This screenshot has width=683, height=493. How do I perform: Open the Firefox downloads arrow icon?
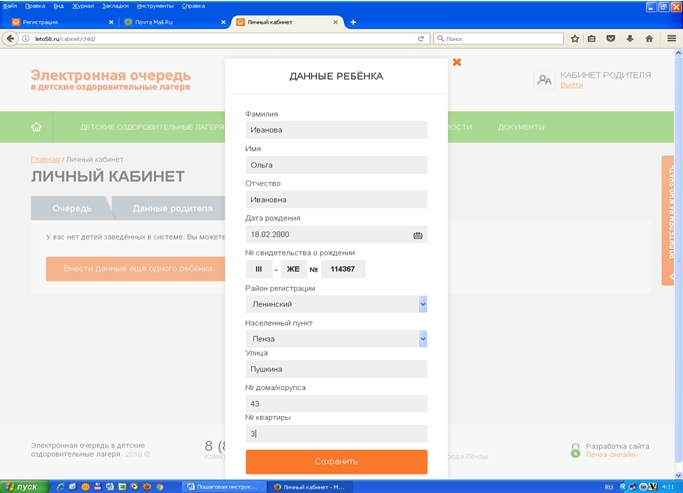630,39
